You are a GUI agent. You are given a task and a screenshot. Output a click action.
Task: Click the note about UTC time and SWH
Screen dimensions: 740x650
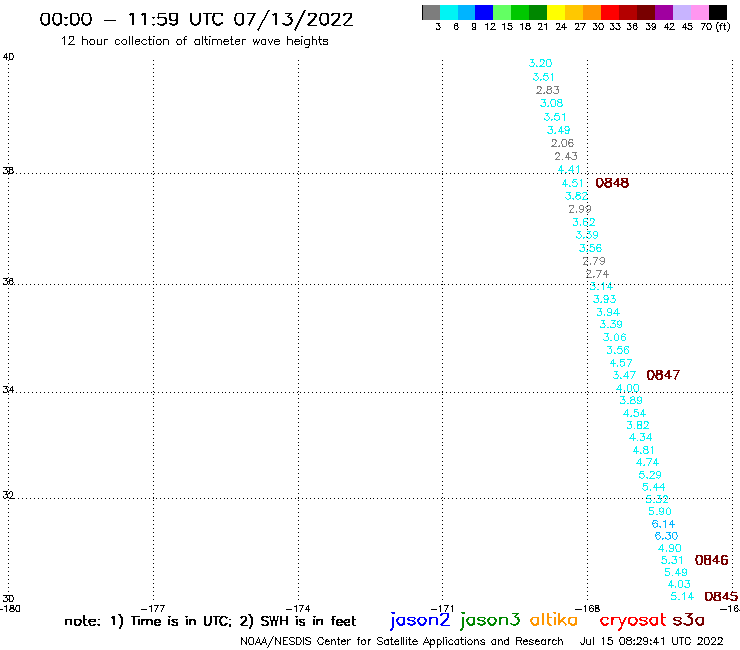[210, 621]
